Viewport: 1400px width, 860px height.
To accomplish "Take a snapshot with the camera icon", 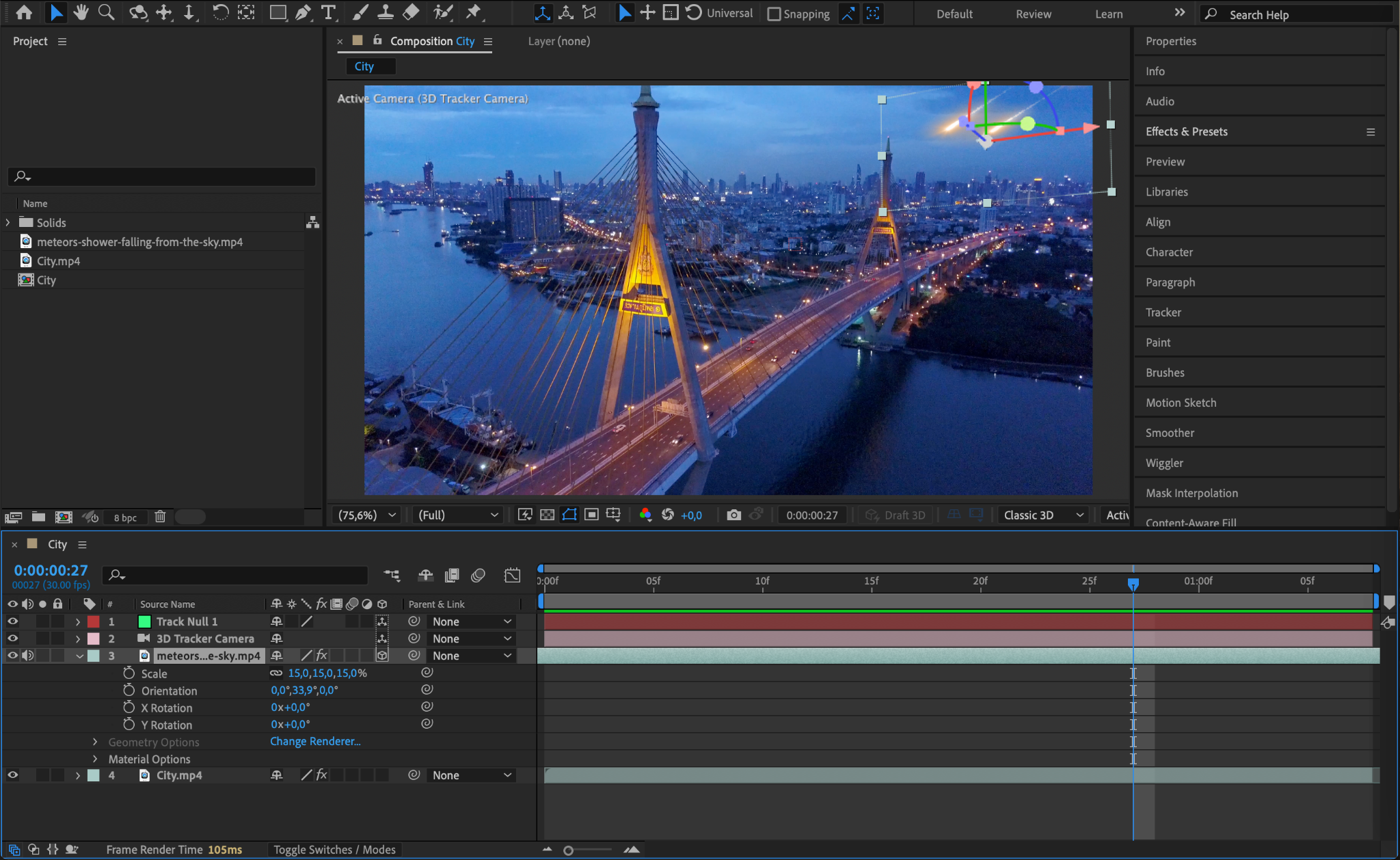I will tap(733, 515).
